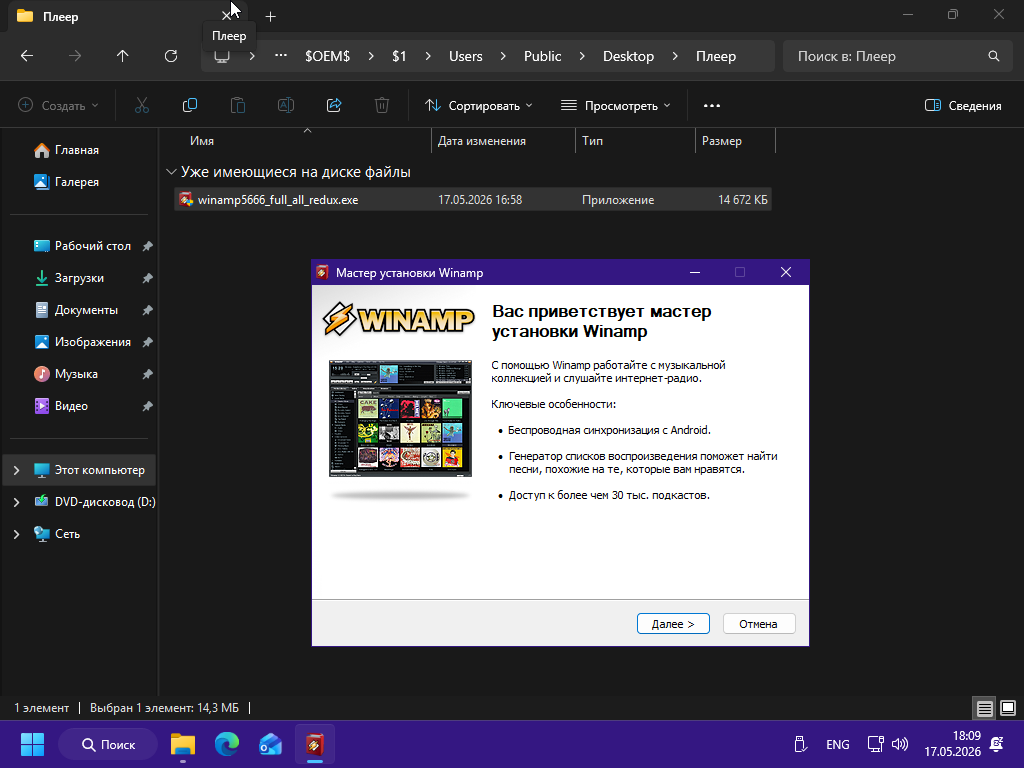Click the Paste clipboard icon
The width and height of the screenshot is (1024, 768).
click(x=238, y=105)
